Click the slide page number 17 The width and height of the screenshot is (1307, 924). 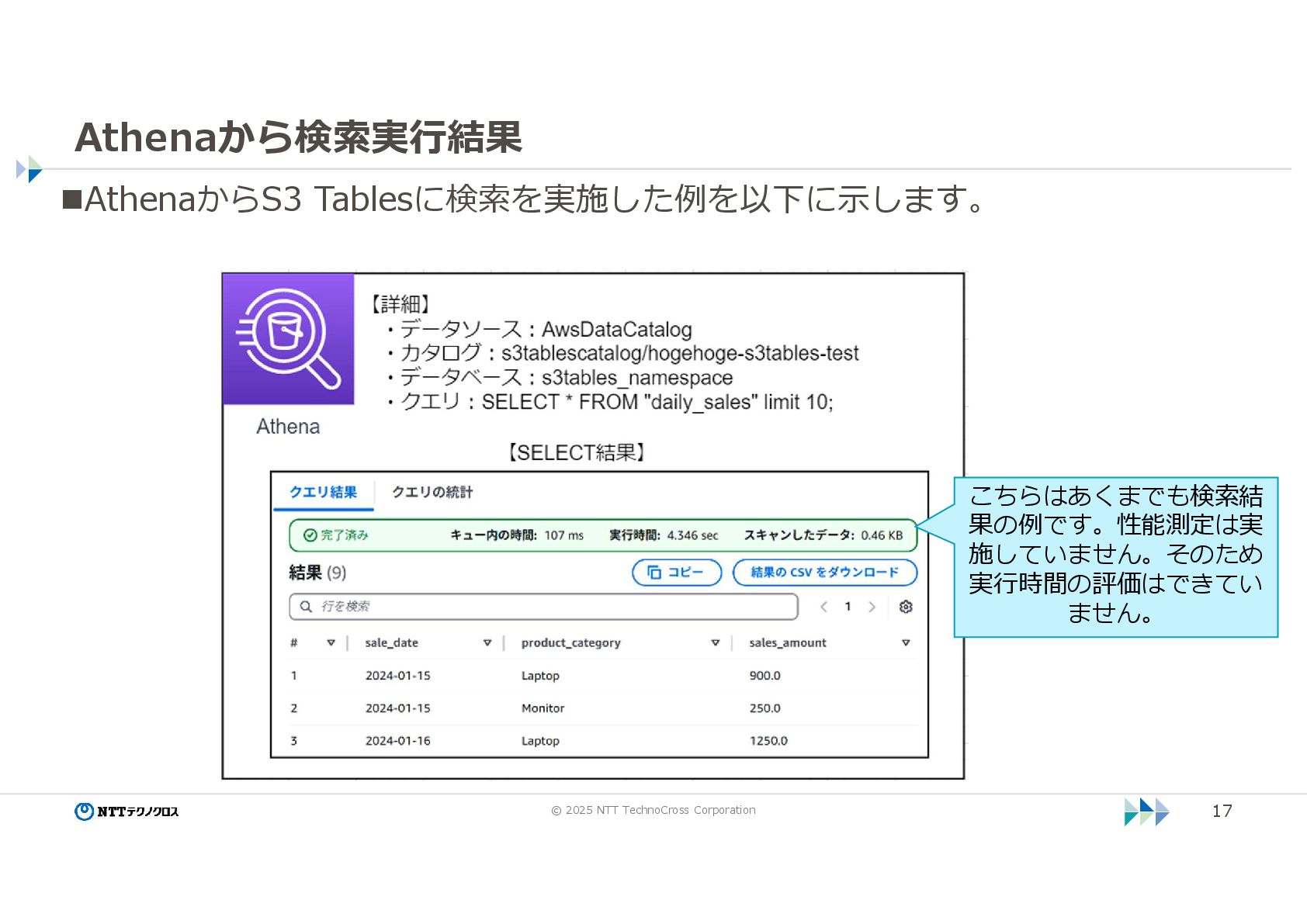(x=1222, y=812)
